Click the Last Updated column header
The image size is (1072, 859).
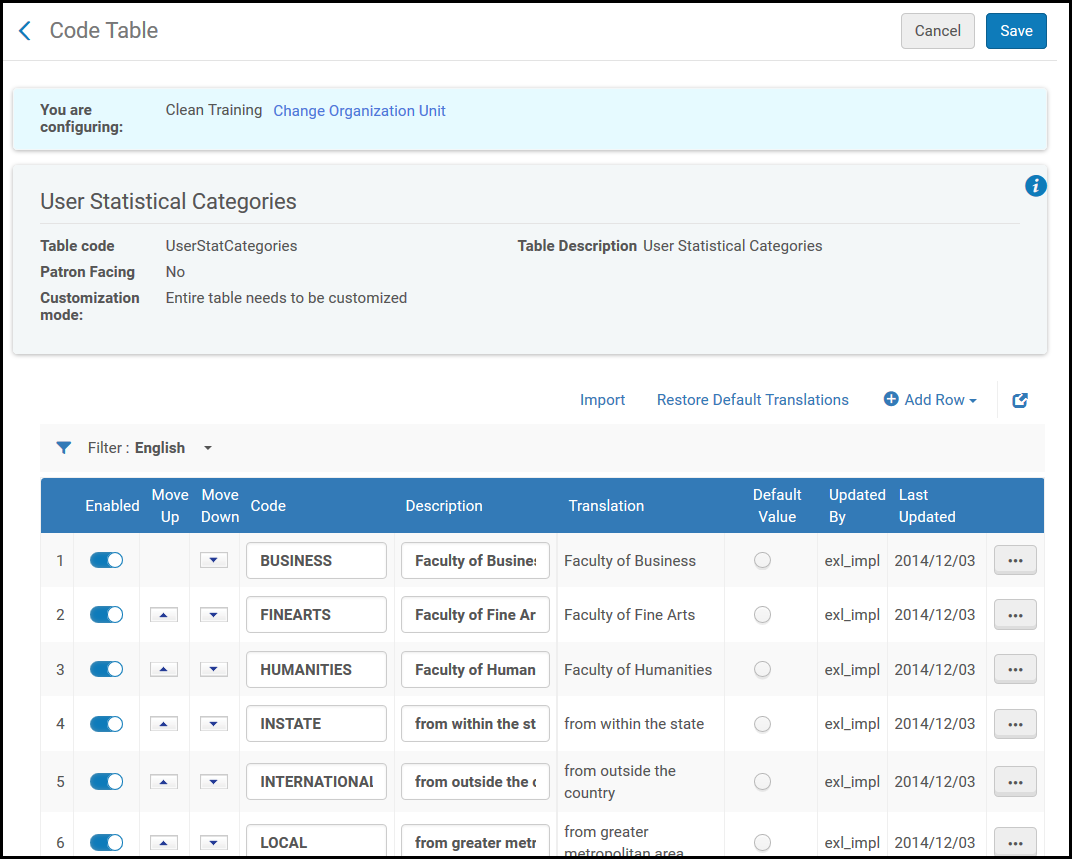click(927, 506)
